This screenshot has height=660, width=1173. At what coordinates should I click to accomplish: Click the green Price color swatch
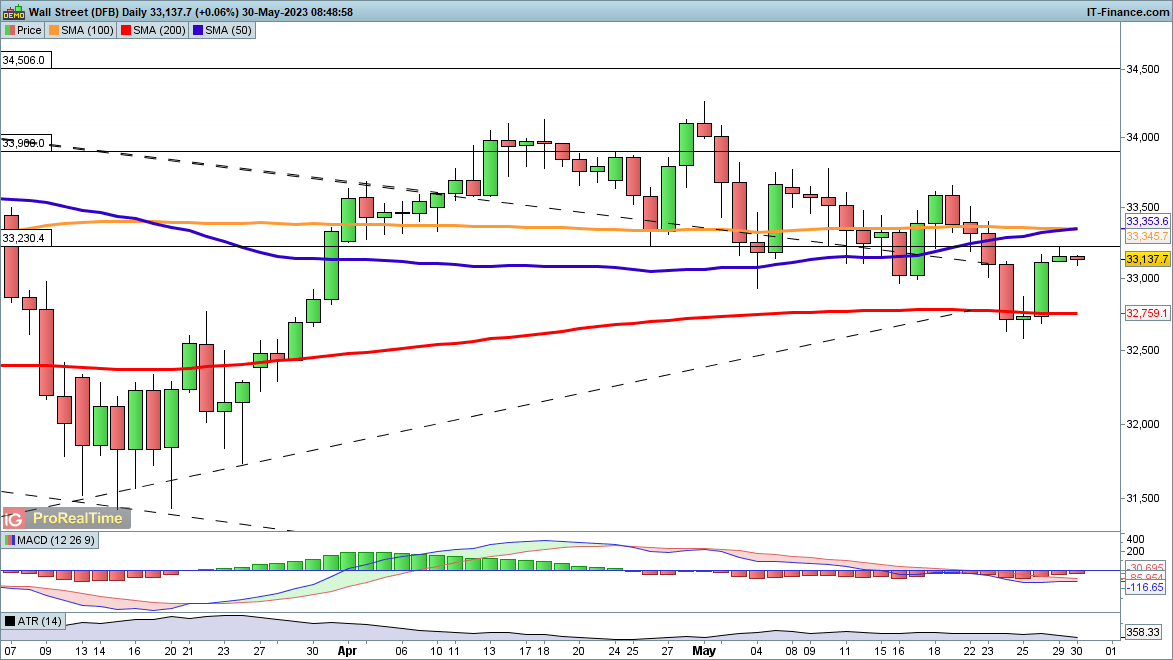point(10,30)
